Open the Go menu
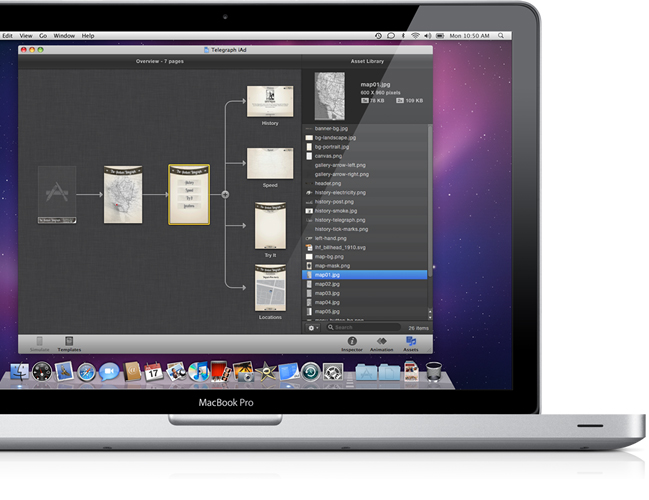The image size is (649, 500). 43,36
